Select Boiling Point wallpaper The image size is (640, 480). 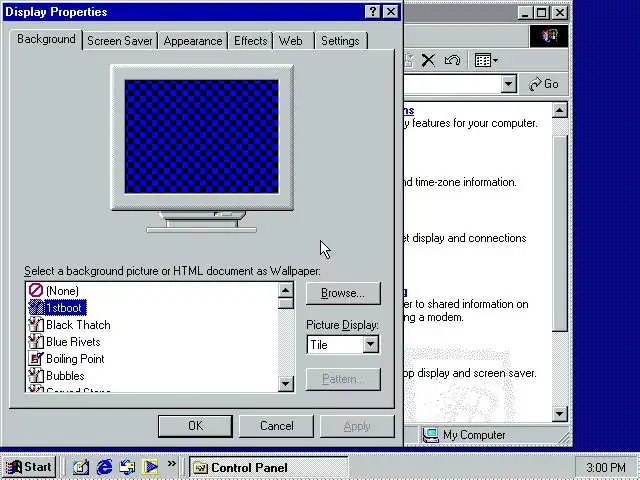coord(75,359)
